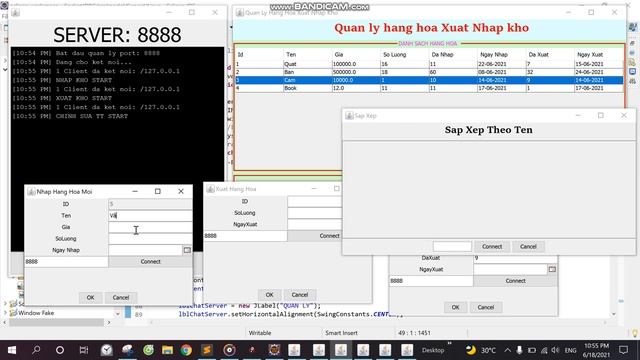Click Connect in Sap Xep window
The image size is (640, 360).
[x=492, y=247]
